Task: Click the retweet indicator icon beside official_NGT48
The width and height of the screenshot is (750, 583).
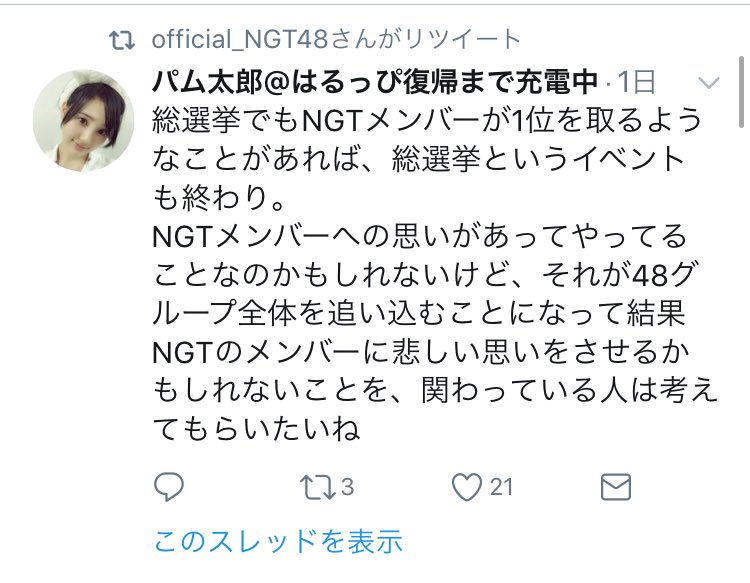Action: pyautogui.click(x=122, y=41)
